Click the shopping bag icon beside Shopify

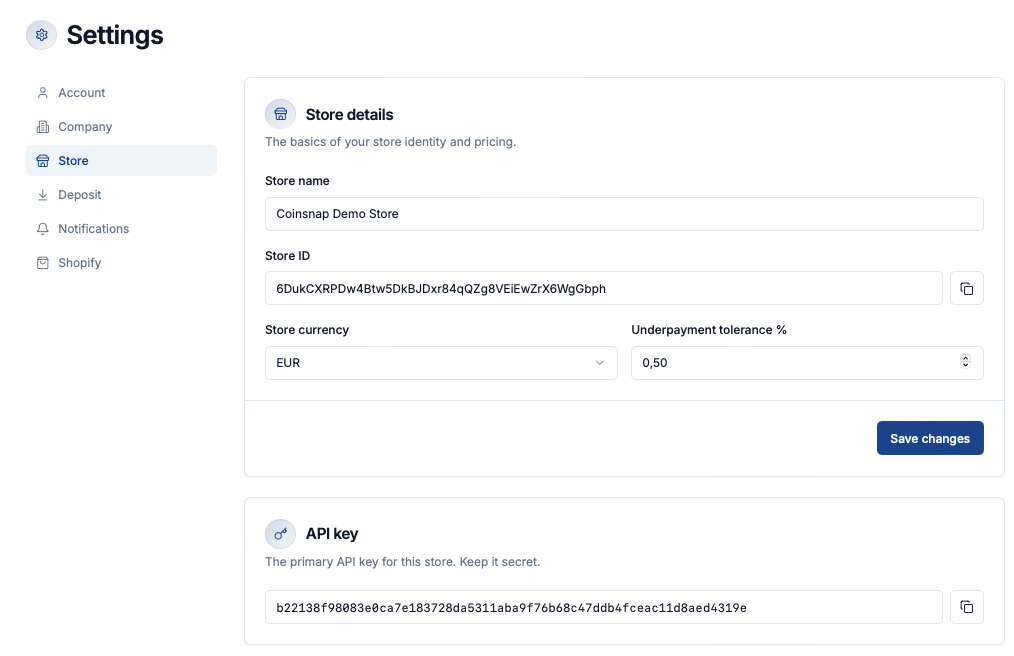43,263
